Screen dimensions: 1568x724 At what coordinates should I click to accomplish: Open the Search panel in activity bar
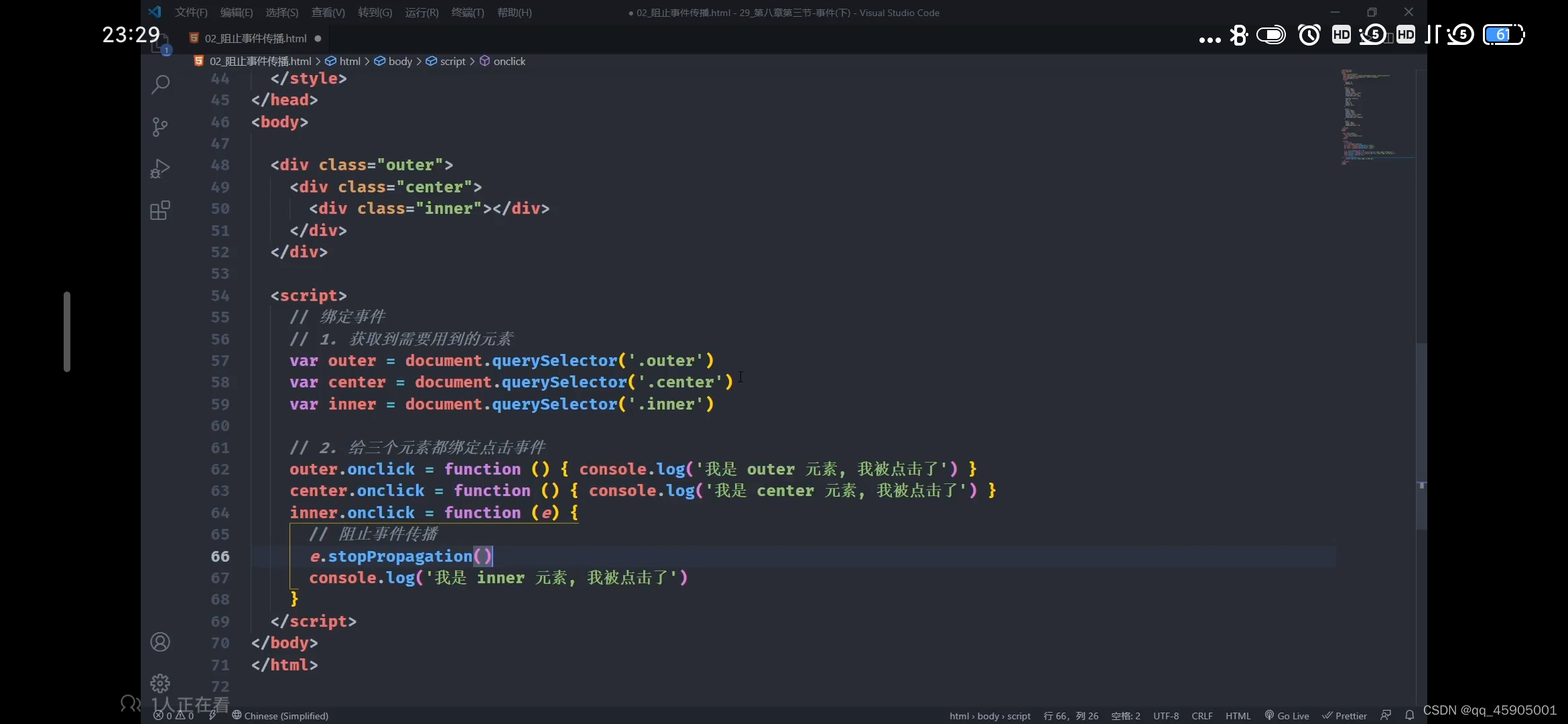(x=160, y=84)
